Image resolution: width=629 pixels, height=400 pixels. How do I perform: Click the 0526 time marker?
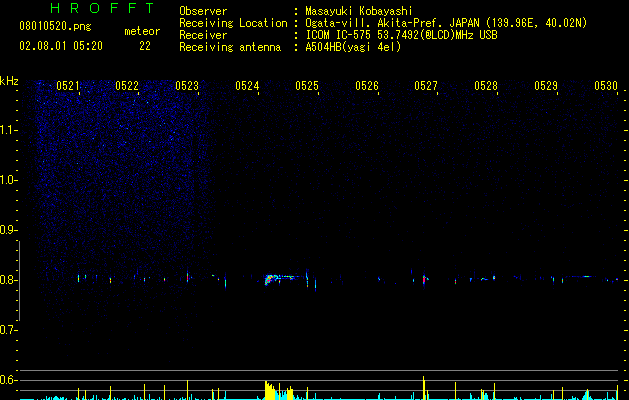point(367,86)
